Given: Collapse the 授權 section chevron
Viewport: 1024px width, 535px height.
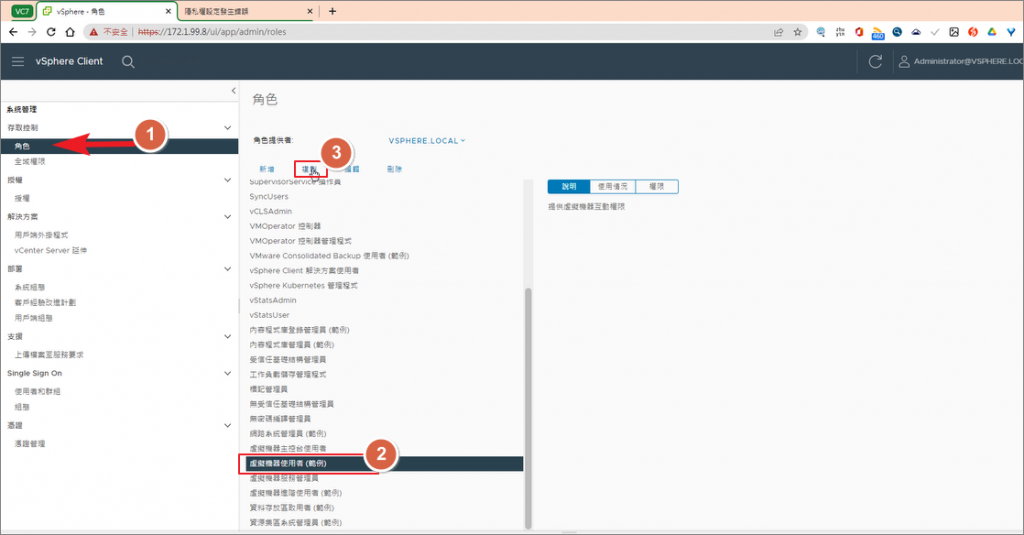Looking at the screenshot, I should pyautogui.click(x=227, y=180).
